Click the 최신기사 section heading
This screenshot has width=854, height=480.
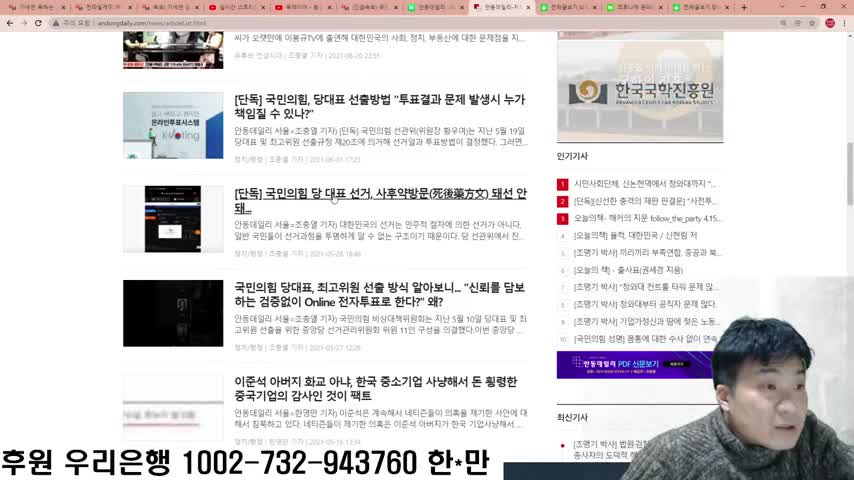pyautogui.click(x=572, y=417)
